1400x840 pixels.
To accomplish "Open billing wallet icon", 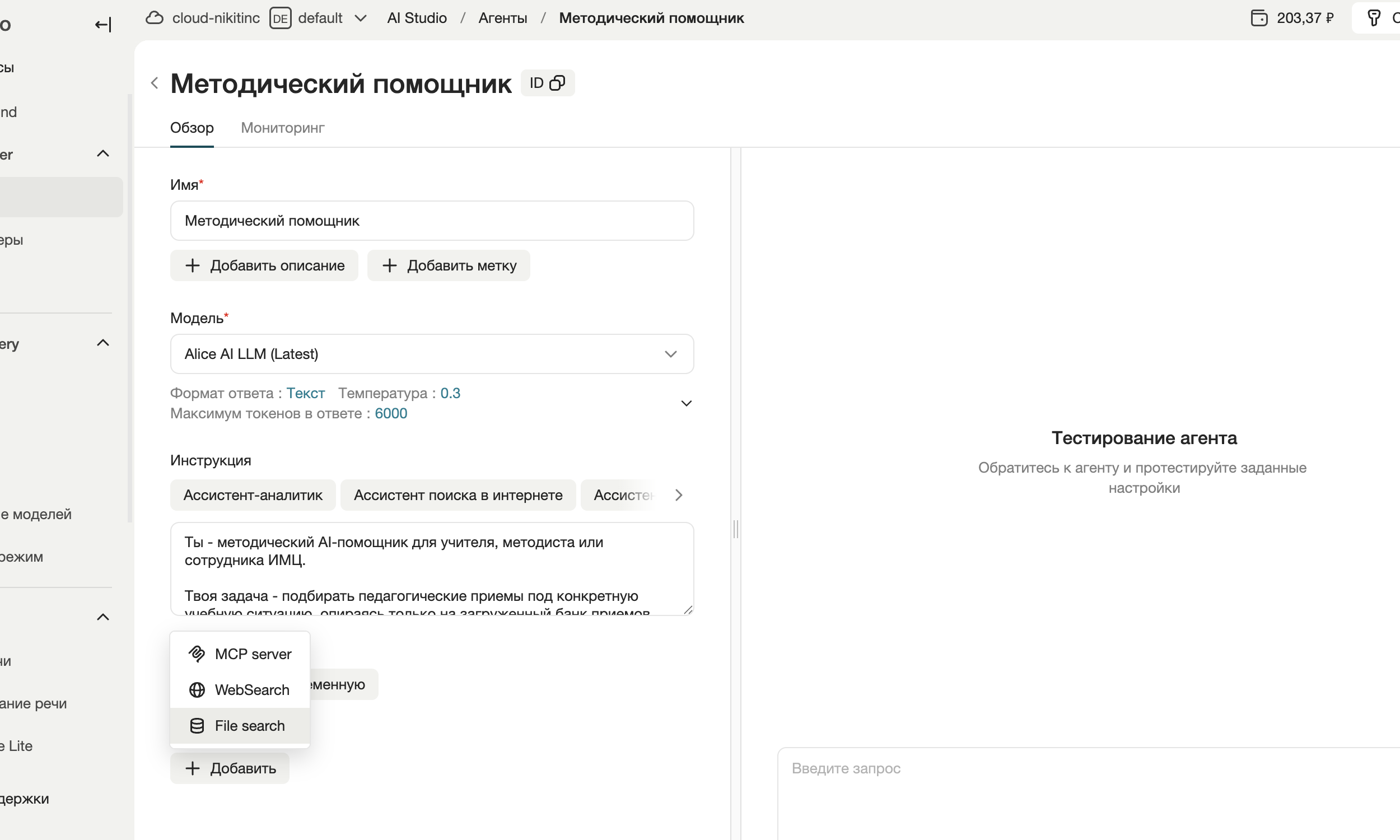I will point(1258,18).
